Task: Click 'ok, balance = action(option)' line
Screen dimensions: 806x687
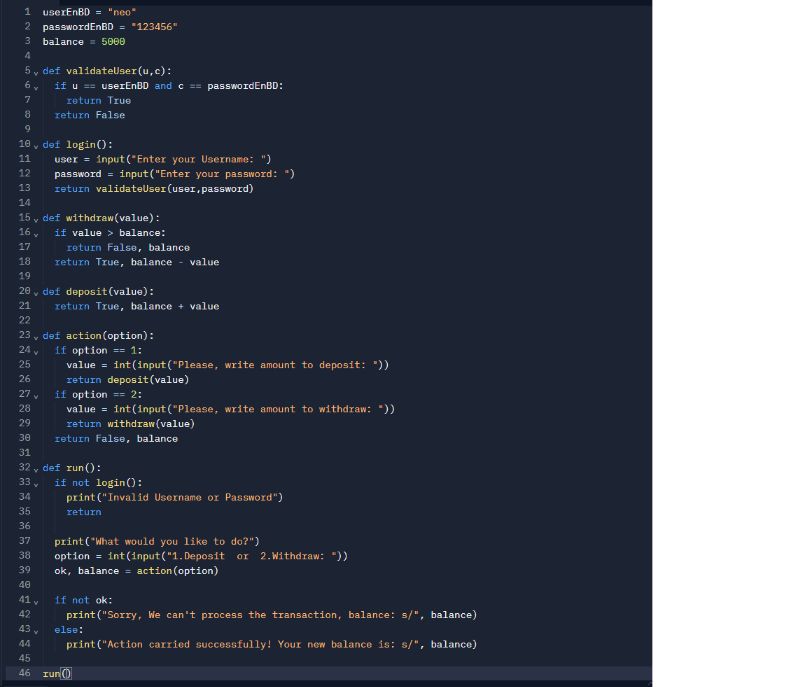Action: click(136, 571)
